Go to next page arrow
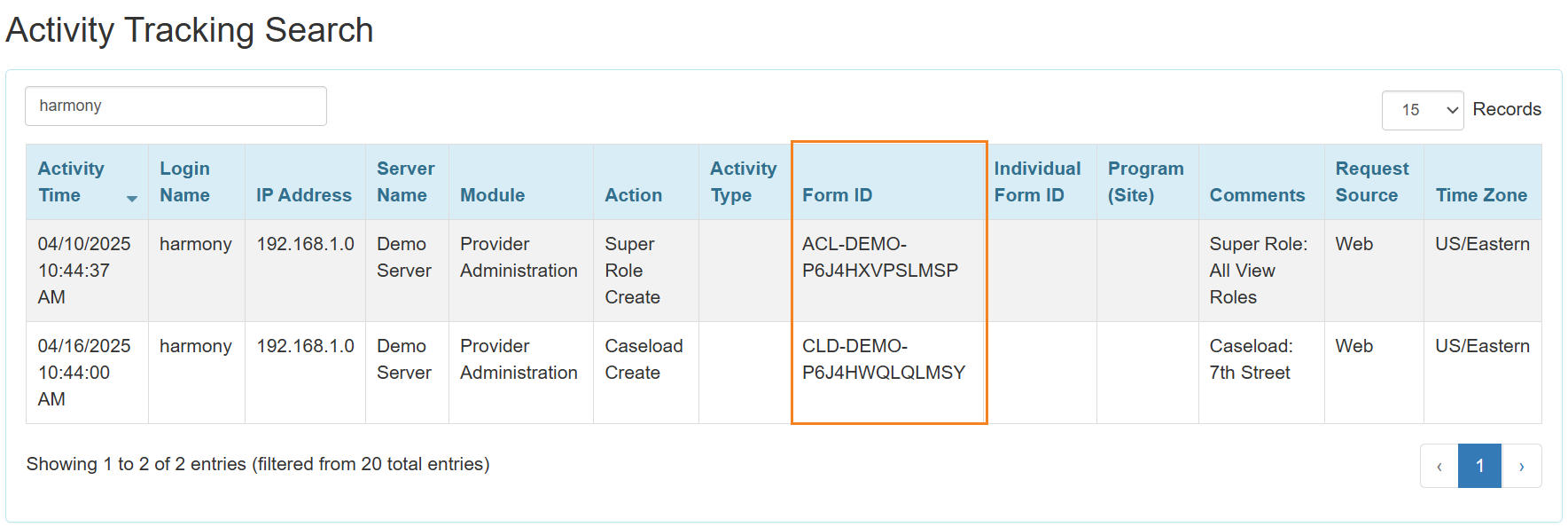1568x527 pixels. (1521, 466)
